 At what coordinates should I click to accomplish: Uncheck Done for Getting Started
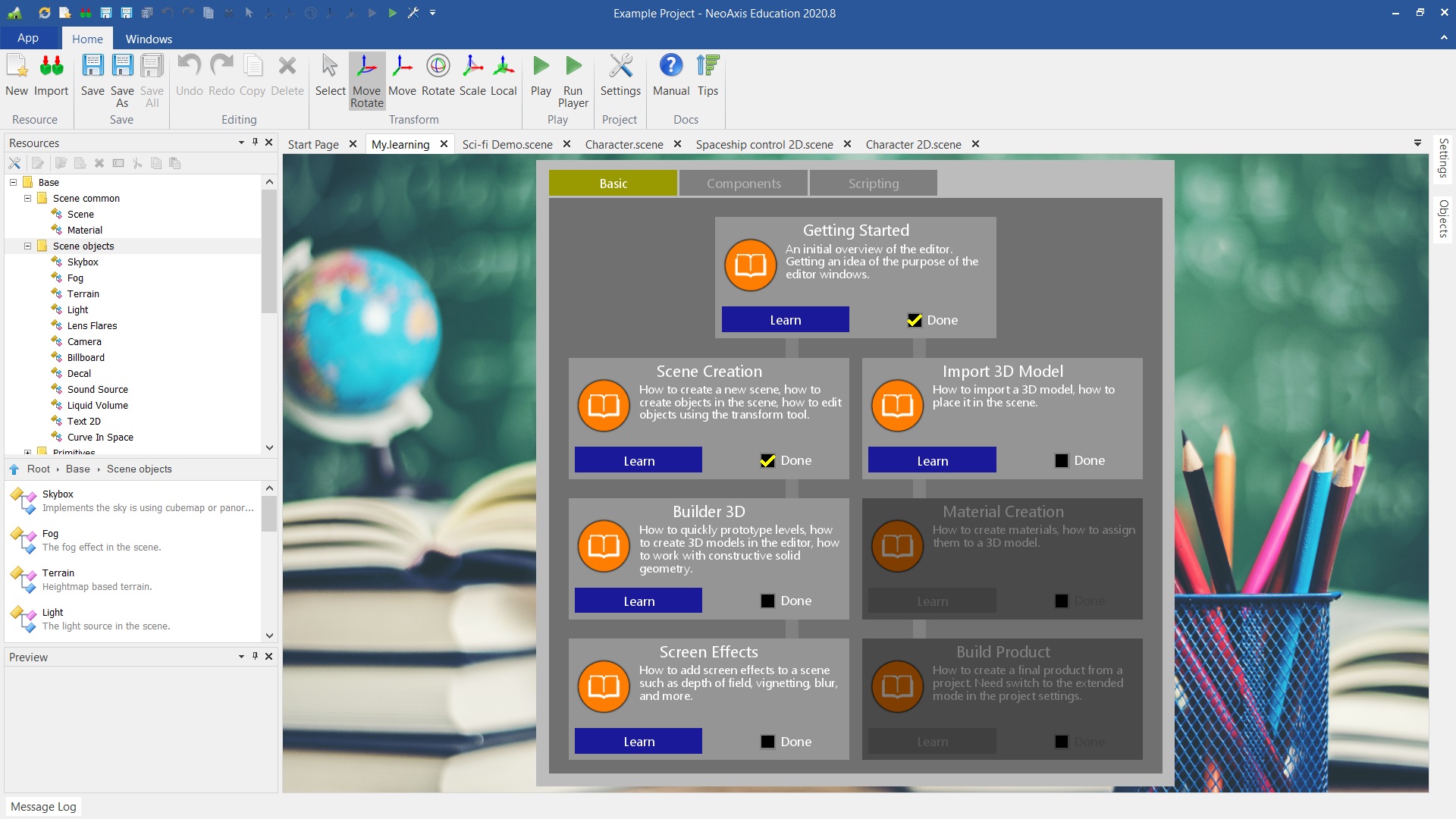click(x=915, y=320)
